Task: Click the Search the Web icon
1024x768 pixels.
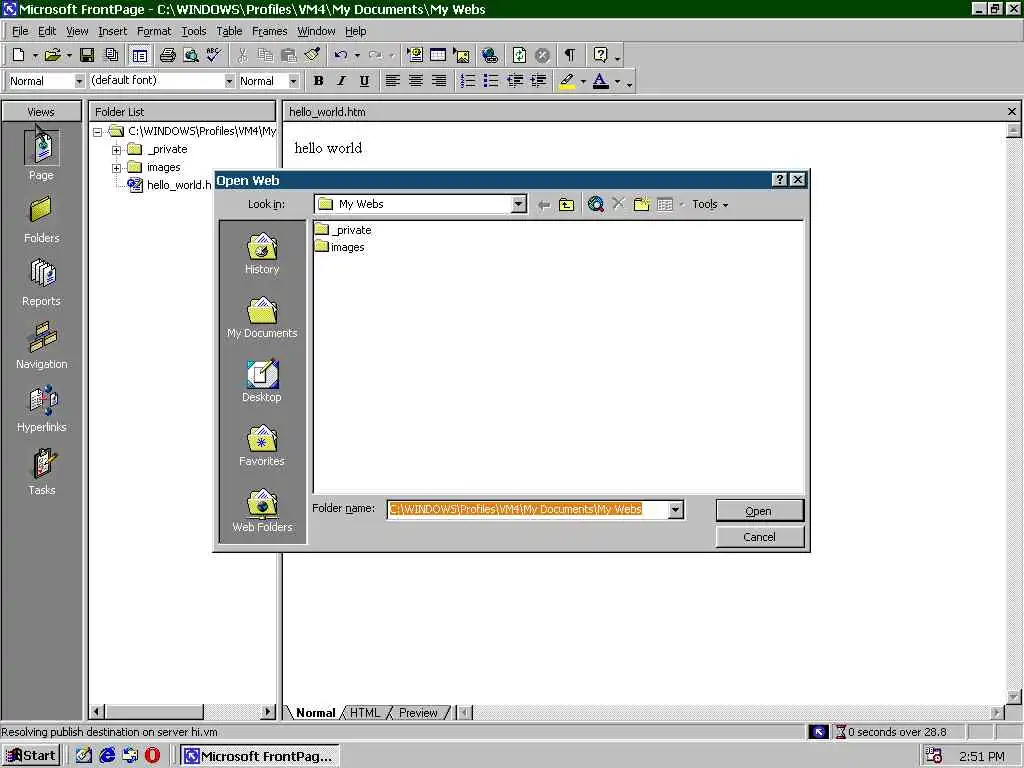Action: coord(596,204)
